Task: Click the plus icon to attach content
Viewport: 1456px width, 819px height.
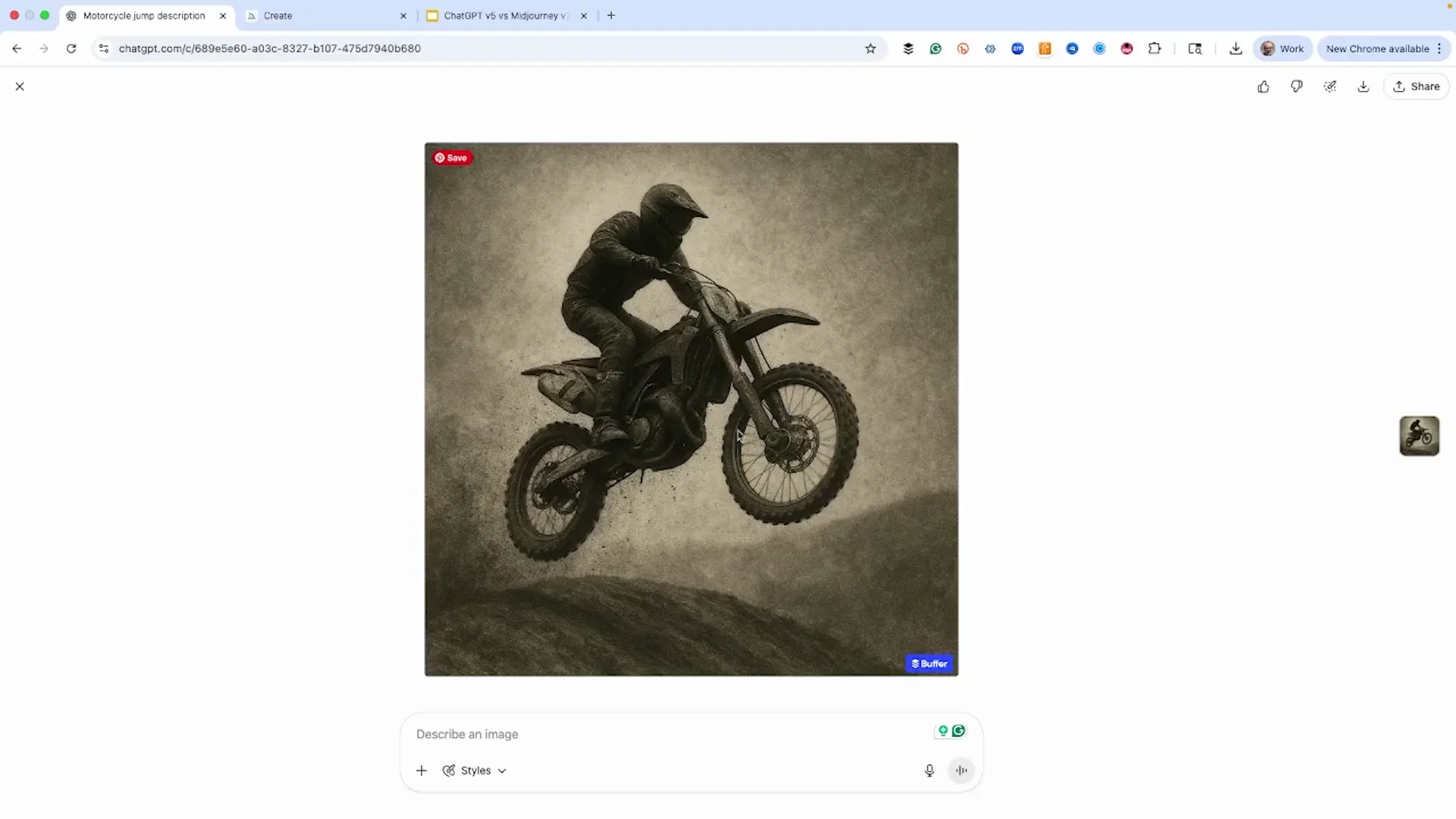Action: click(421, 770)
